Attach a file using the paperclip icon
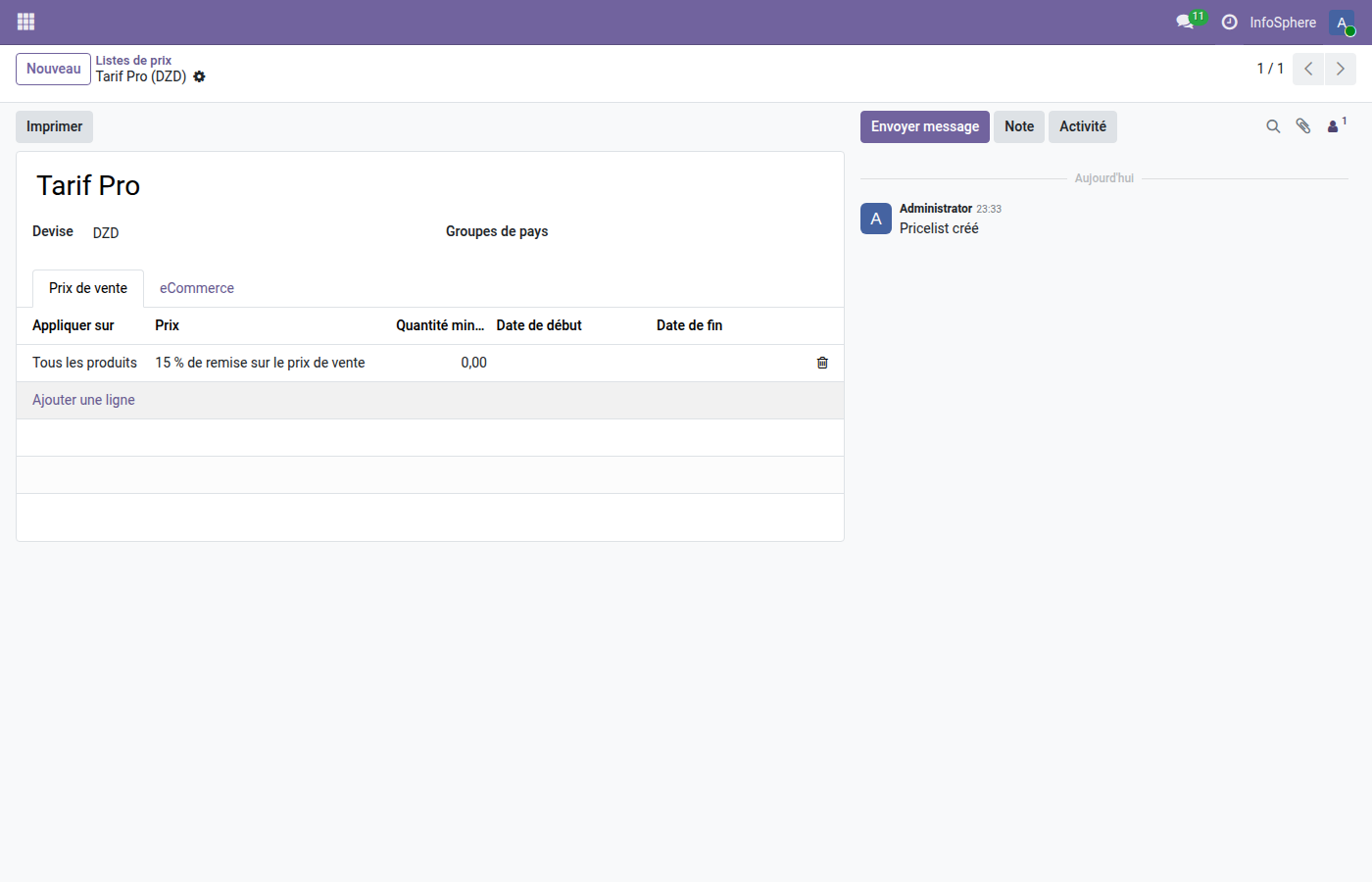This screenshot has width=1372, height=882. (1303, 126)
